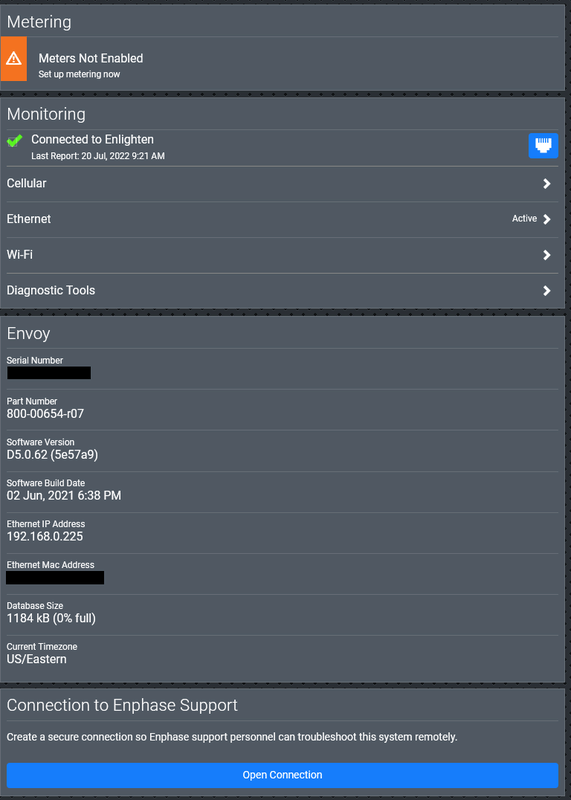Click the Database Size 1184 kB value
This screenshot has height=800, width=571.
point(51,618)
